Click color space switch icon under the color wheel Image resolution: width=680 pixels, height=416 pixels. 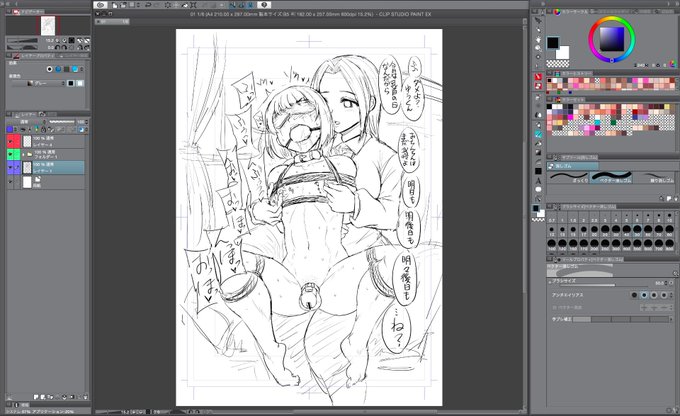click(x=673, y=64)
